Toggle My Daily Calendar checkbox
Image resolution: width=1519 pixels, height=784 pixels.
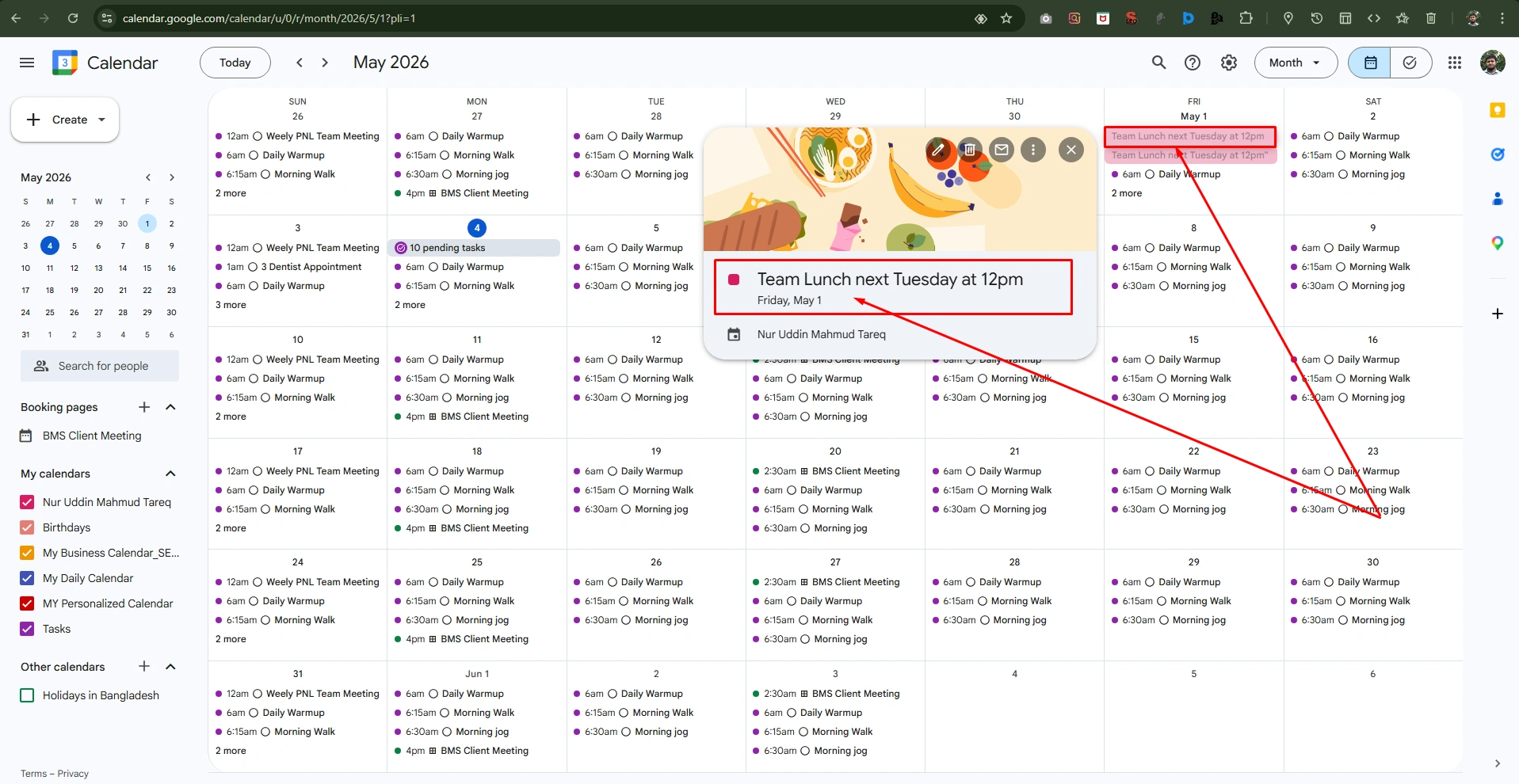(x=27, y=578)
